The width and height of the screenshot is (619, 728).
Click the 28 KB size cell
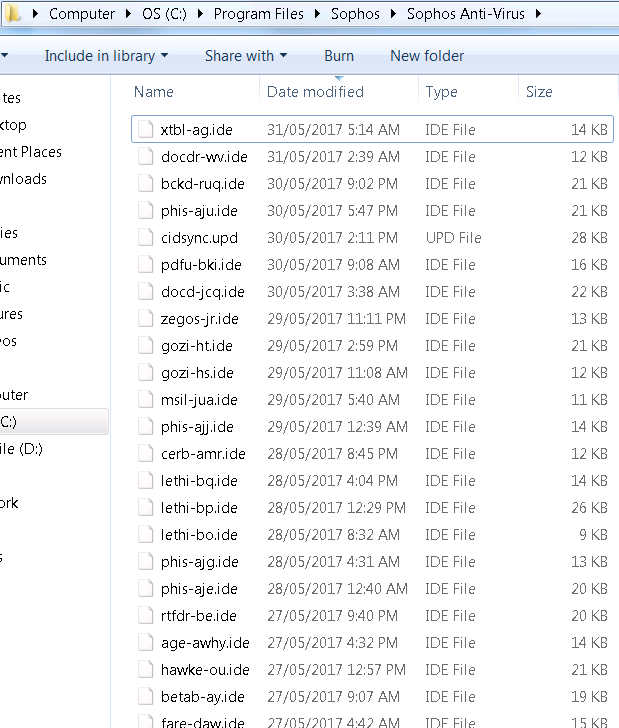tap(589, 237)
